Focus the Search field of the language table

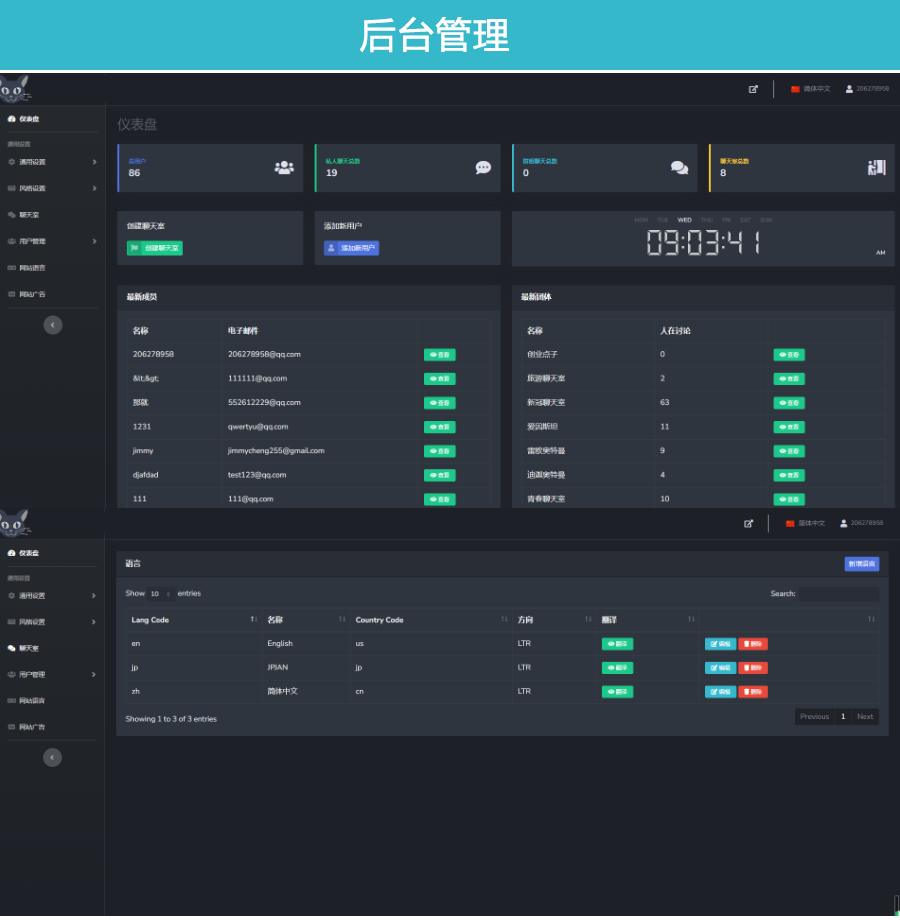click(x=838, y=594)
